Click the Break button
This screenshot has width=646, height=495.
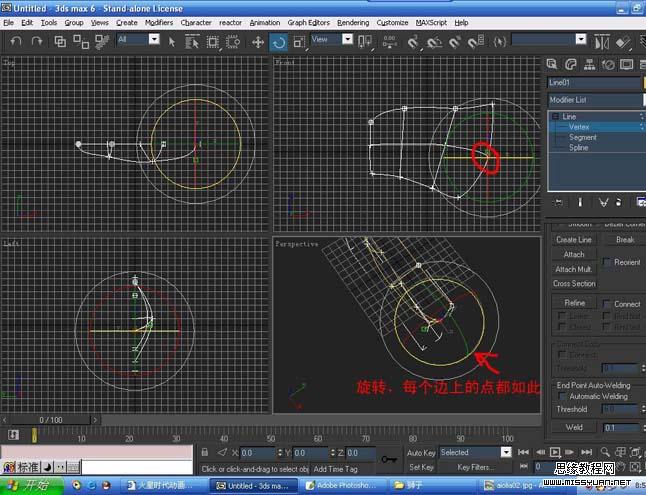point(625,240)
